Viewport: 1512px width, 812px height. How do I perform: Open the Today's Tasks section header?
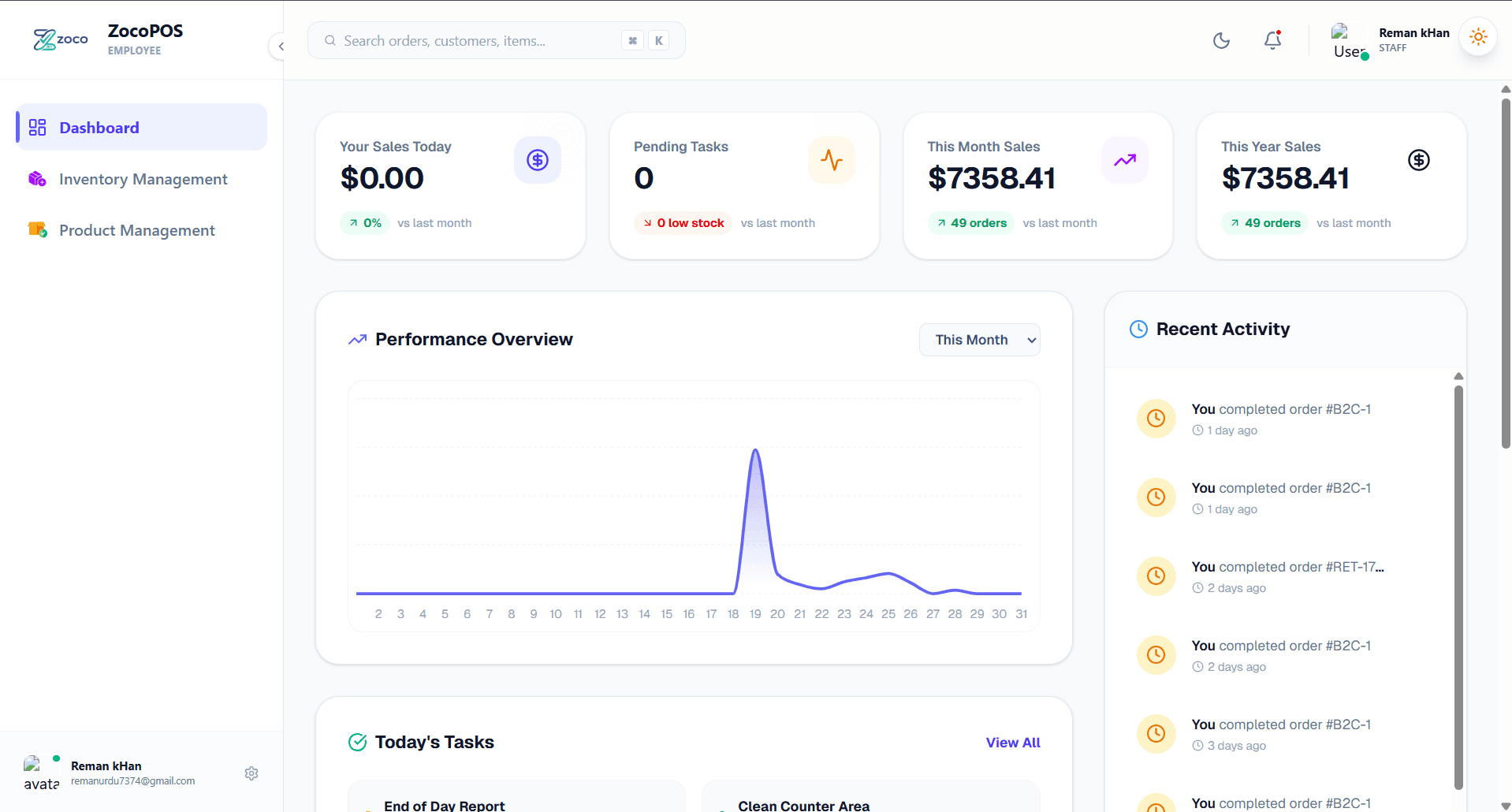click(x=434, y=742)
